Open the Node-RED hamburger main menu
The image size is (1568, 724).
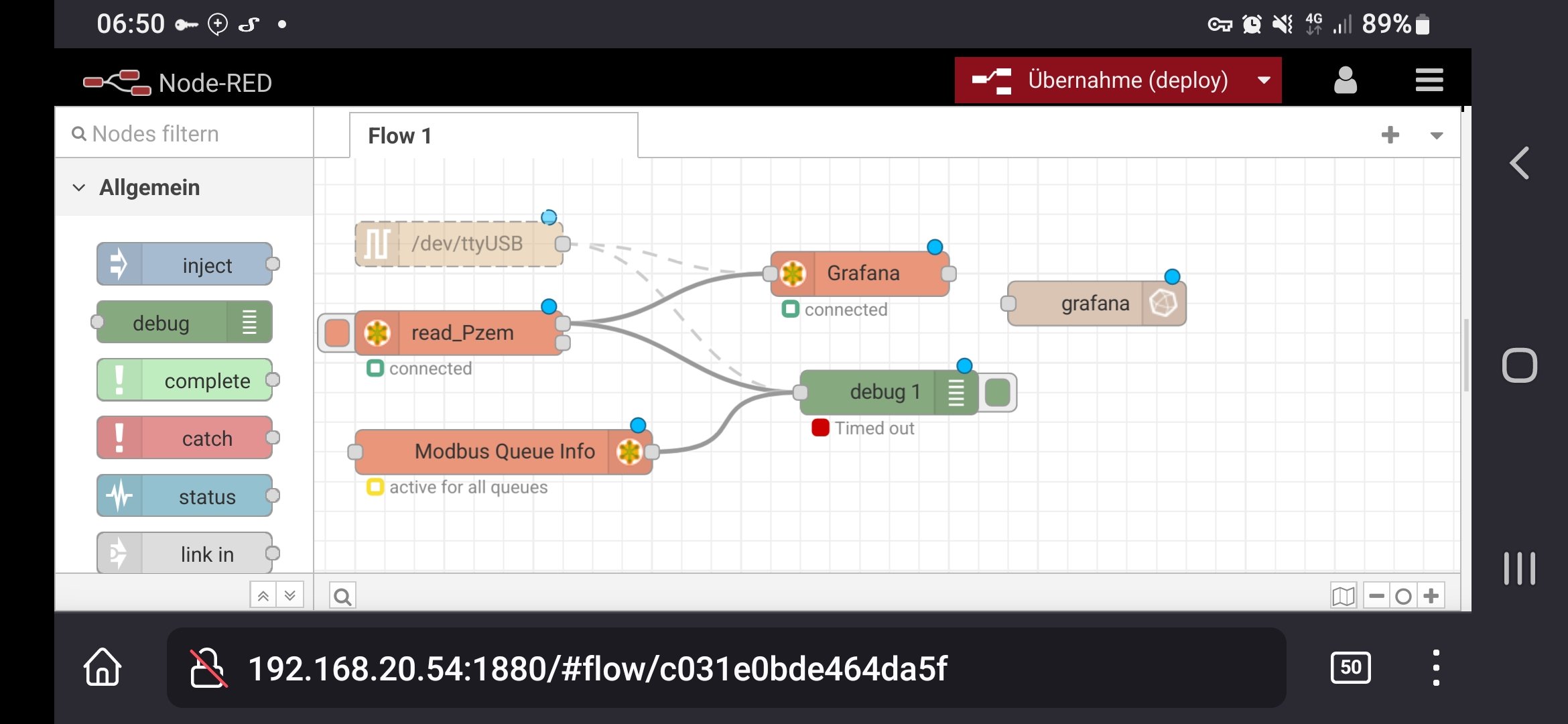[x=1429, y=80]
